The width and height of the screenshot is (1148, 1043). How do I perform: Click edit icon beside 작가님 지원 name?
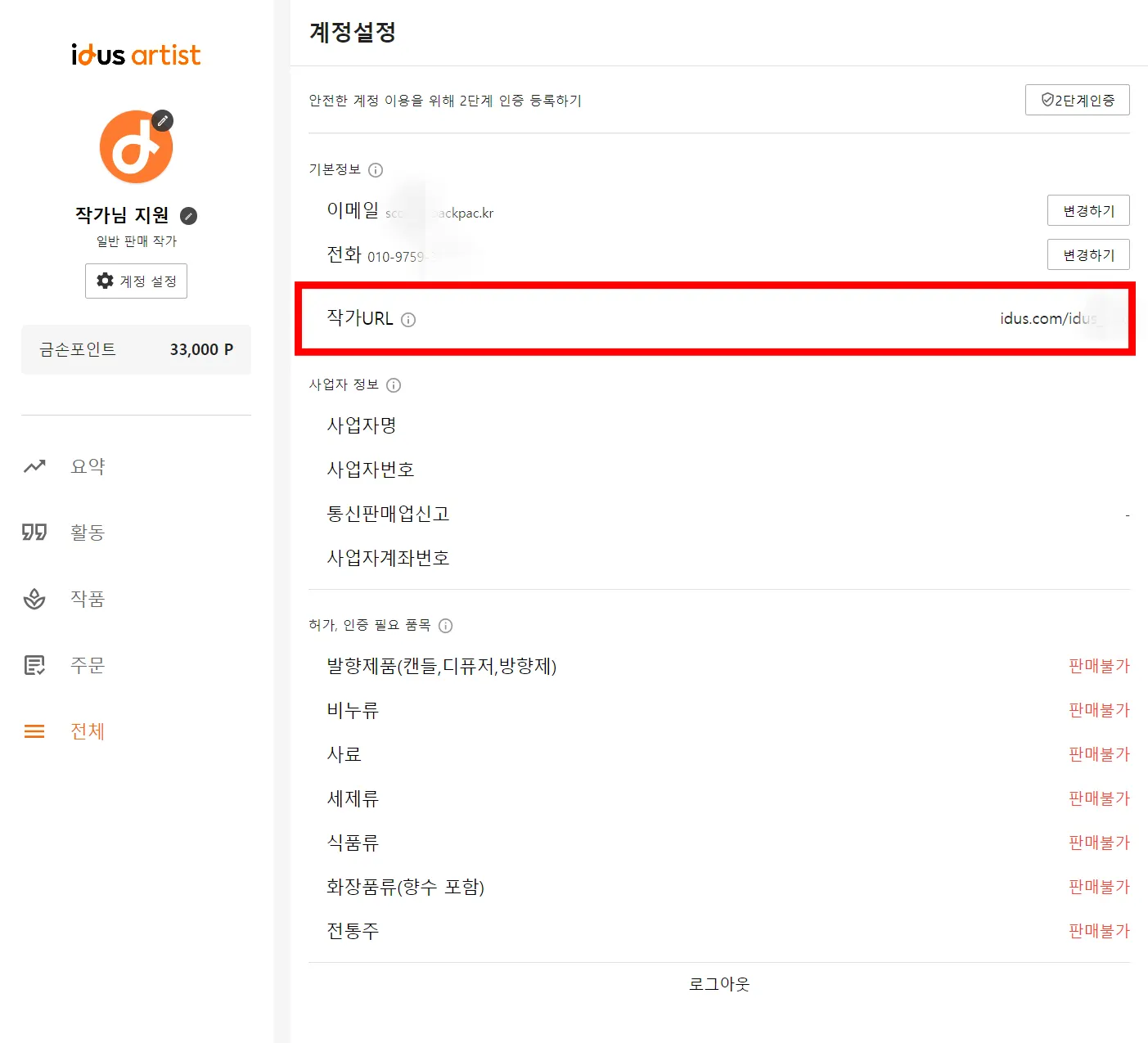coord(189,216)
